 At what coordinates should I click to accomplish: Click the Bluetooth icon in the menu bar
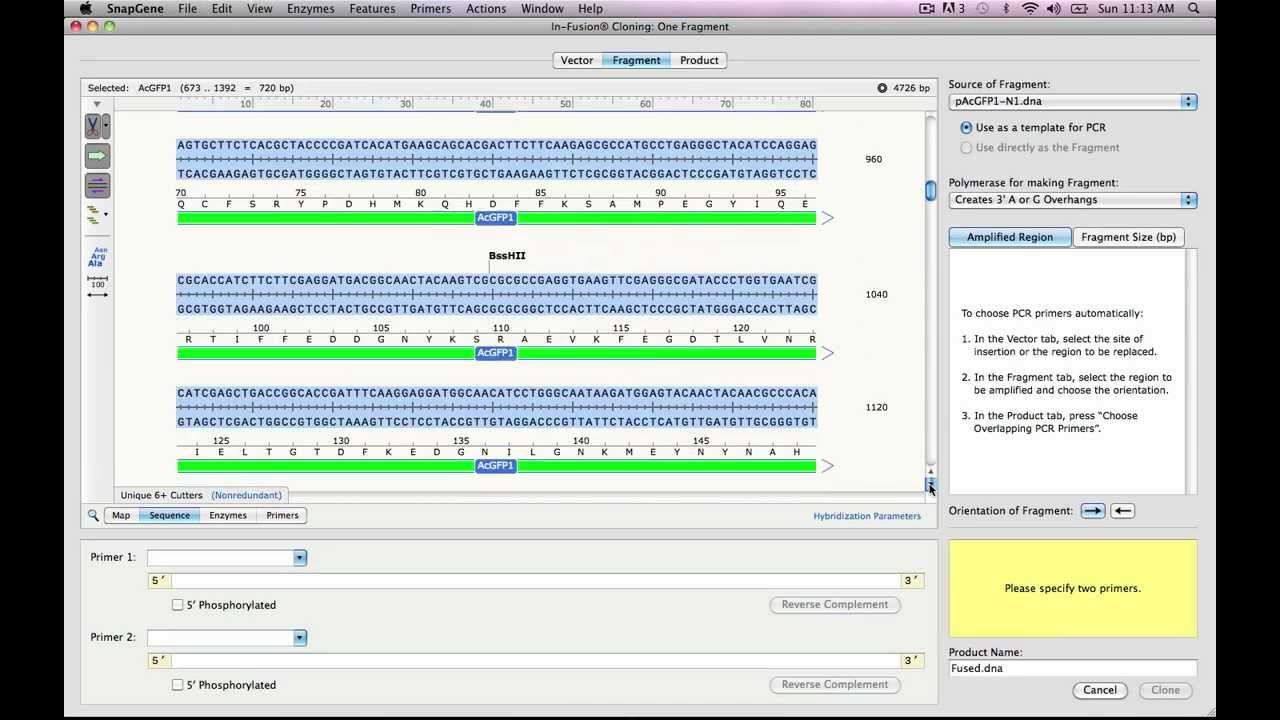point(1006,8)
